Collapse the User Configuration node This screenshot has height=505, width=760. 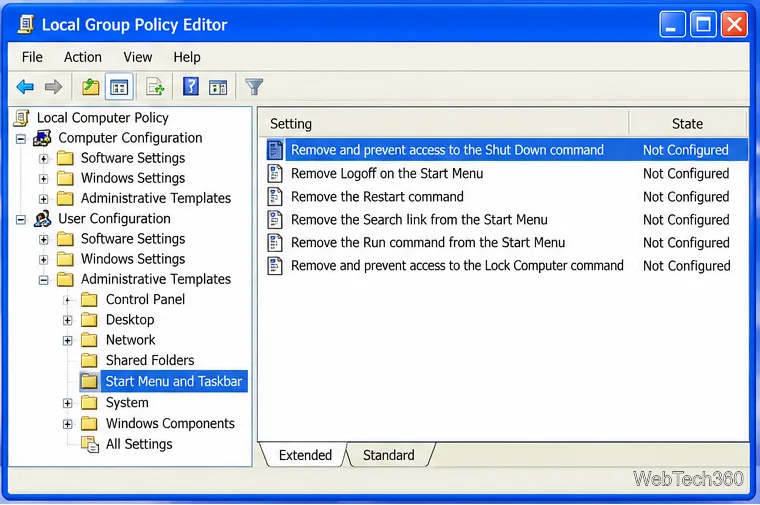(21, 220)
